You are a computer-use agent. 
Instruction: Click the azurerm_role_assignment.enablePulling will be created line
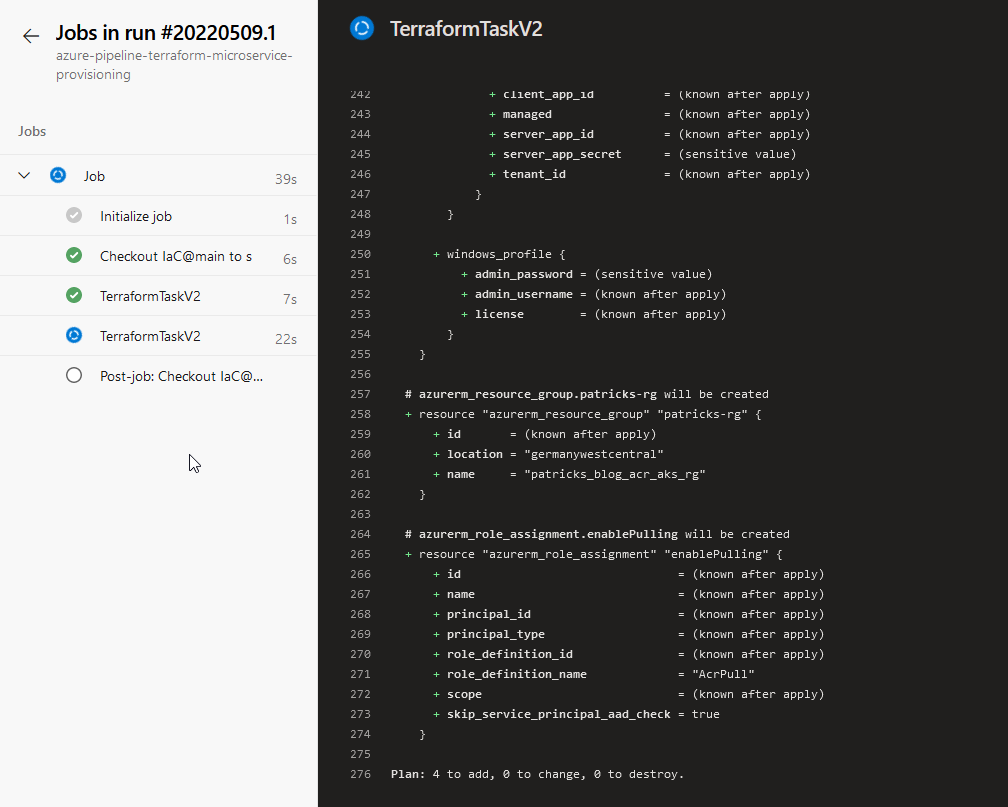pos(597,534)
